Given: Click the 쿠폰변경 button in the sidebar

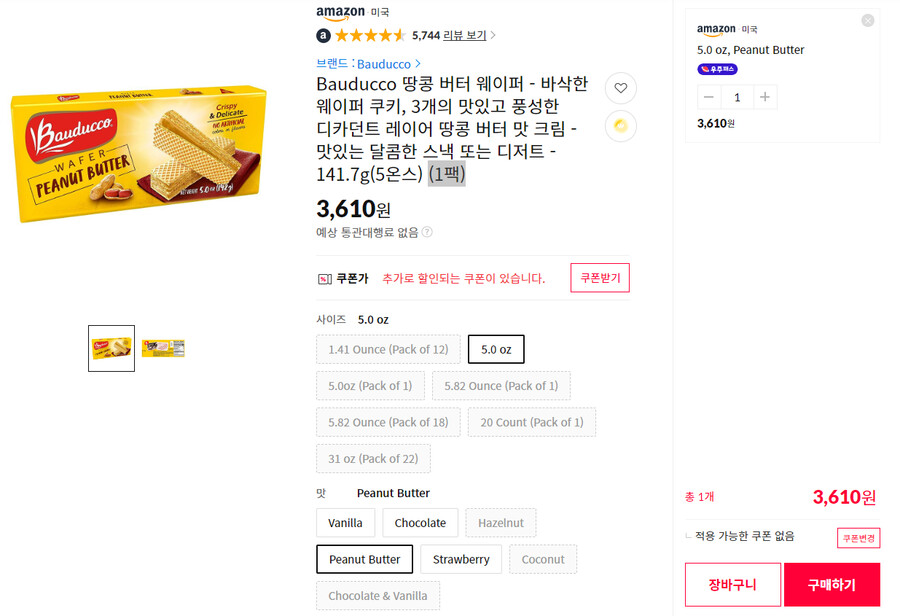Looking at the screenshot, I should 858,537.
